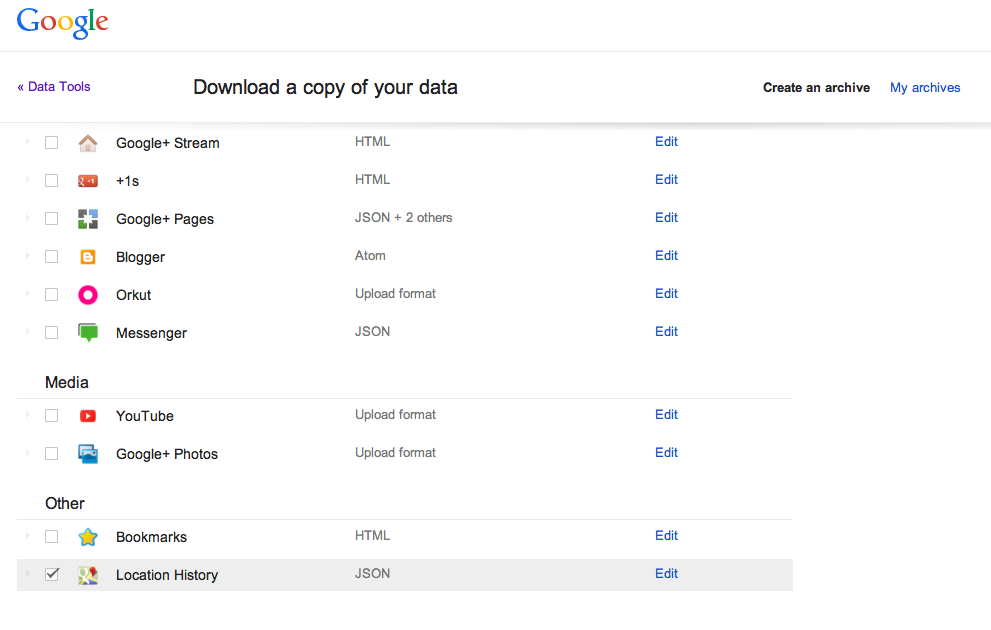Click the +1s service label
This screenshot has height=630, width=991.
[x=127, y=181]
